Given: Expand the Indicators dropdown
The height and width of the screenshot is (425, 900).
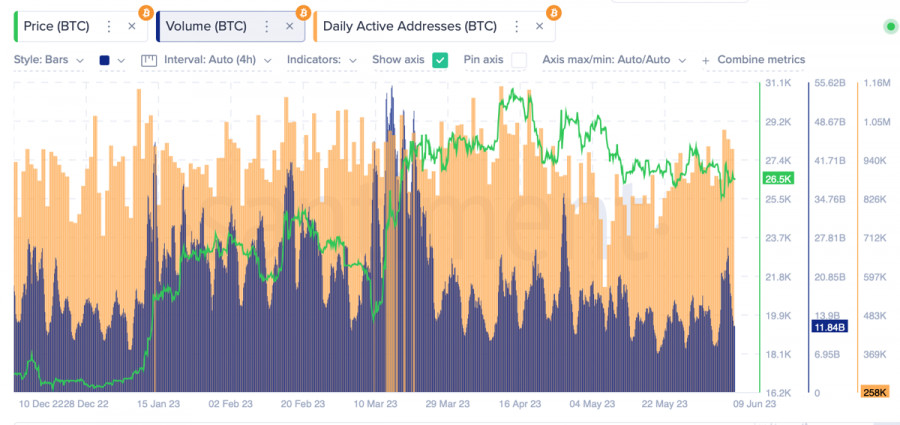Looking at the screenshot, I should tap(322, 60).
